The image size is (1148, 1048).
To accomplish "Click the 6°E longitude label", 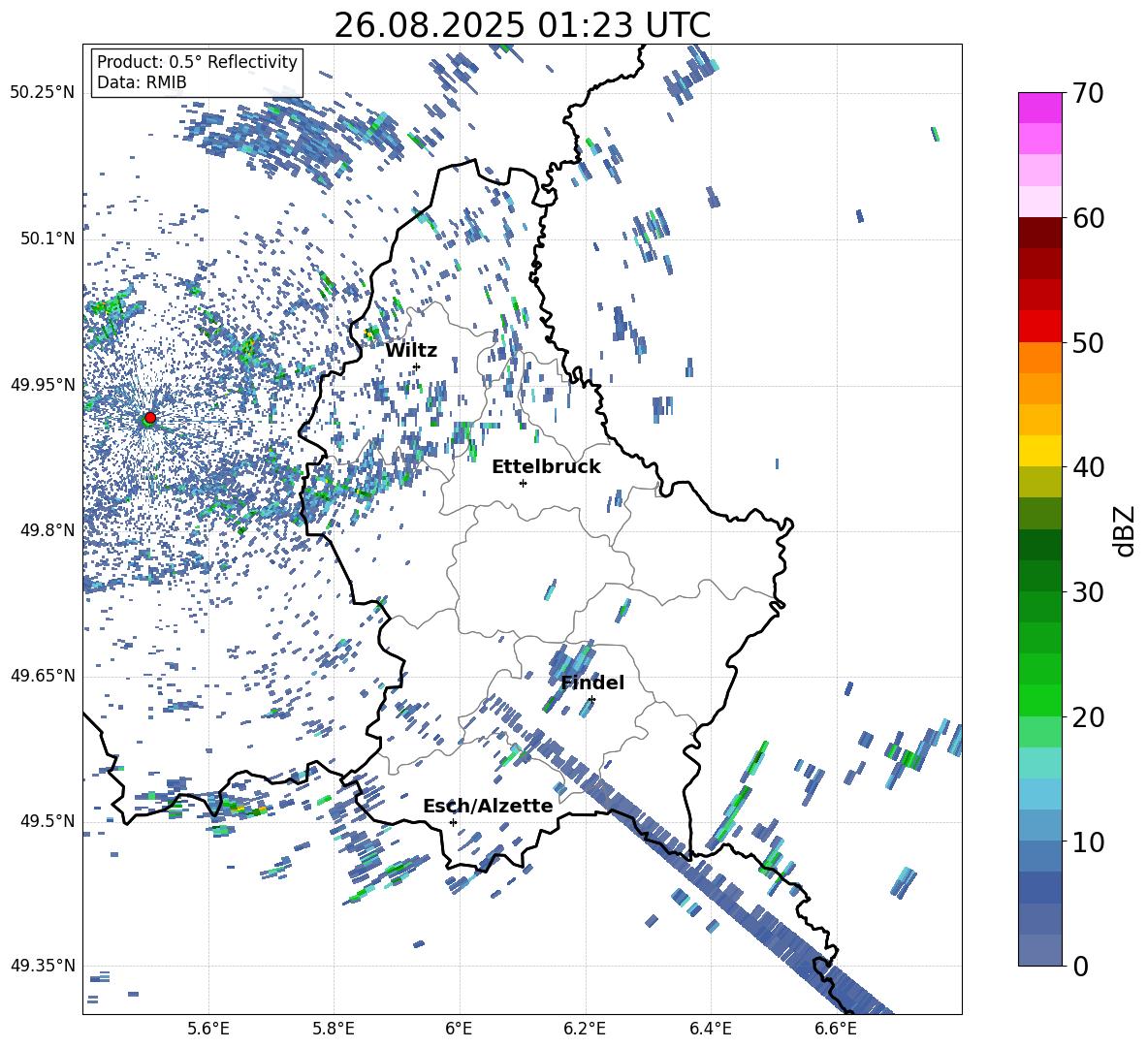I will (x=459, y=1030).
